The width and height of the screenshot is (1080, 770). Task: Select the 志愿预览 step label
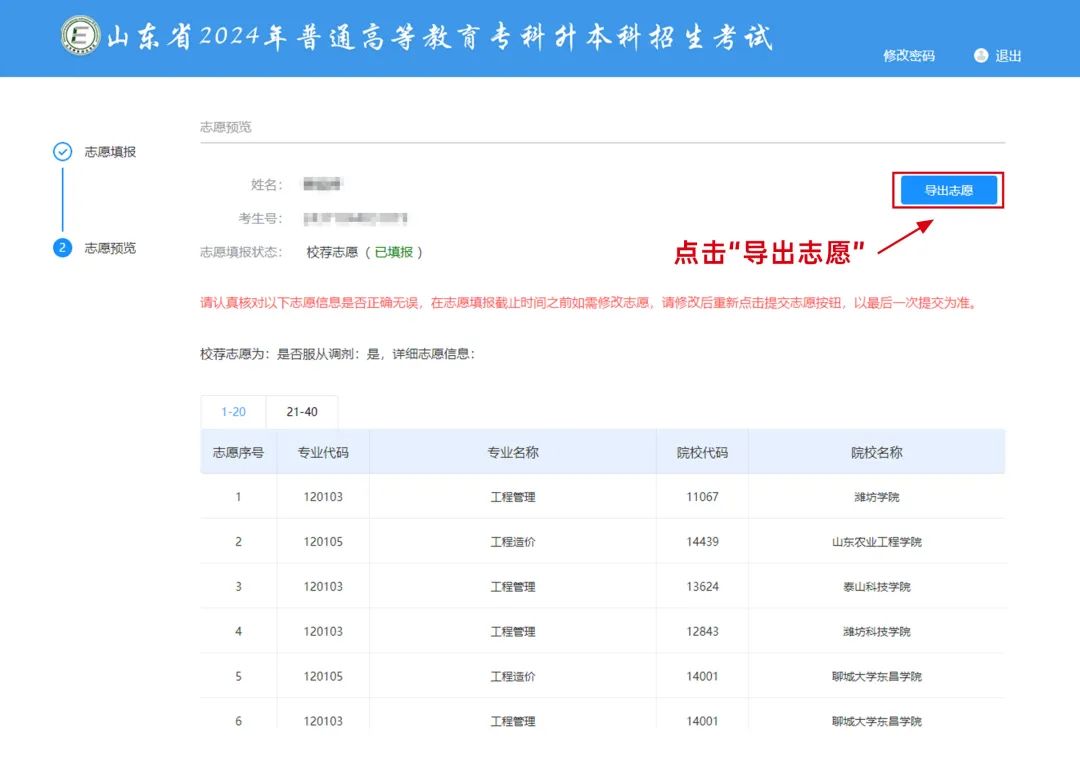tap(110, 248)
